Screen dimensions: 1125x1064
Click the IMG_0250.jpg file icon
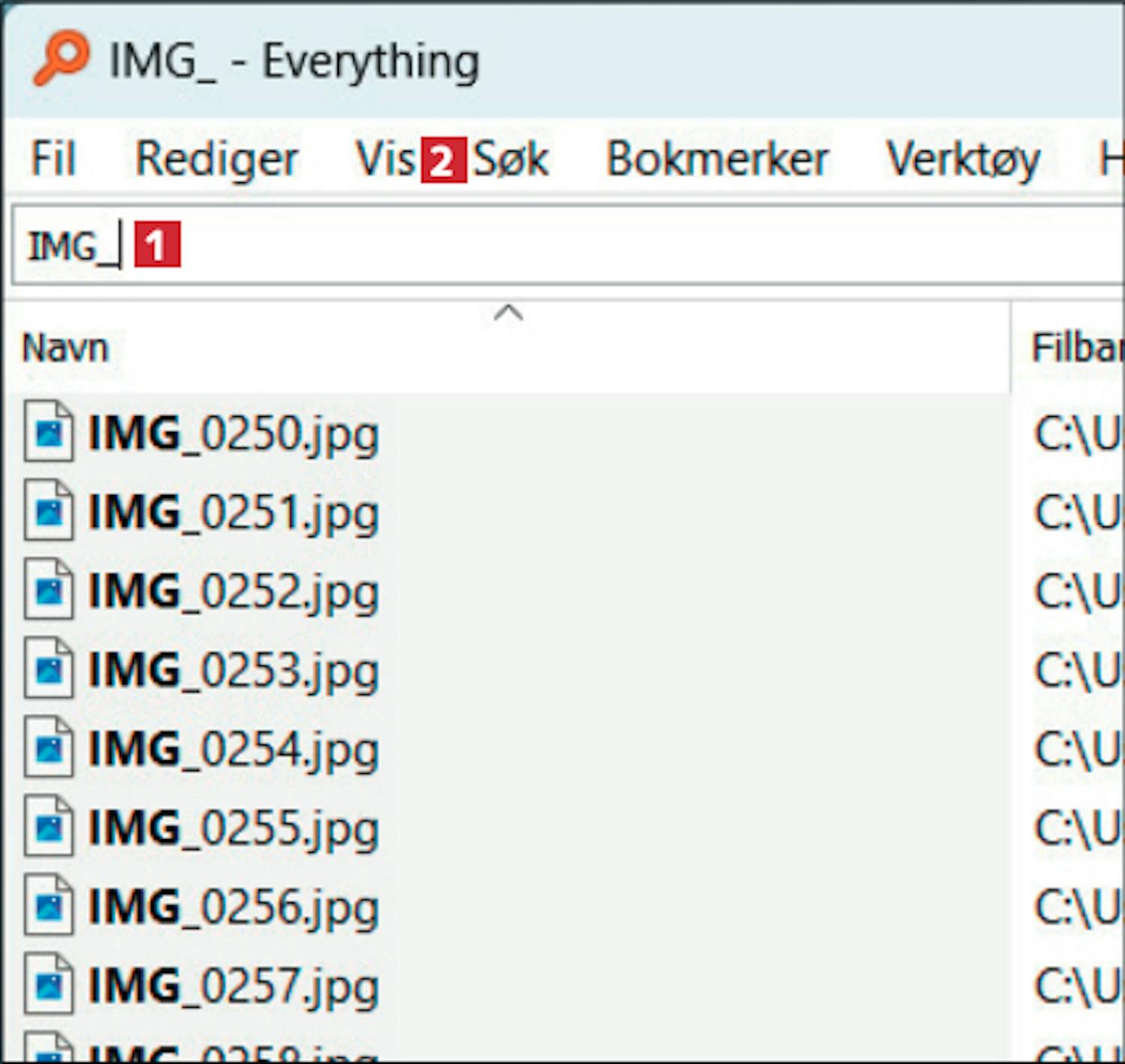[x=49, y=432]
